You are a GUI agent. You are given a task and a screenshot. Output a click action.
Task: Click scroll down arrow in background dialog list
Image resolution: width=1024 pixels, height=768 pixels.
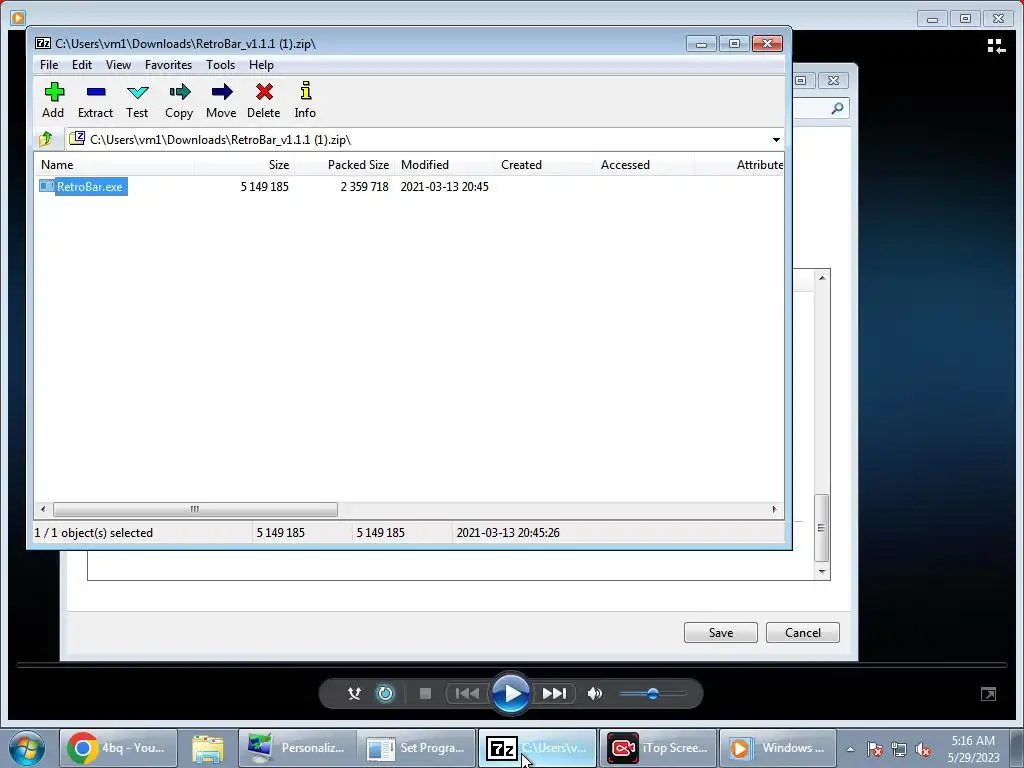tap(822, 571)
